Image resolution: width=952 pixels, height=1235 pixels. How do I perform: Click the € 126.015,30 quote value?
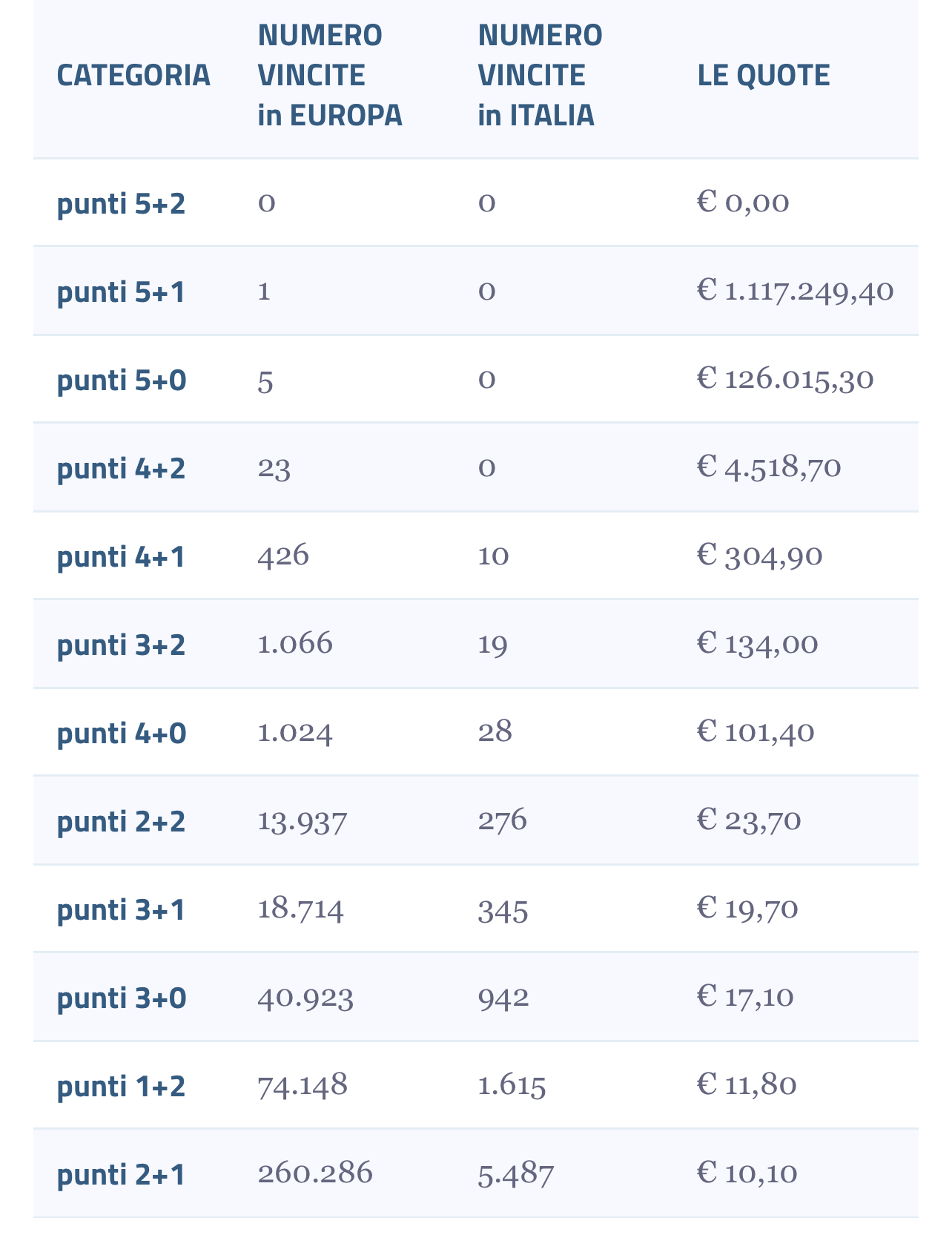coord(785,379)
